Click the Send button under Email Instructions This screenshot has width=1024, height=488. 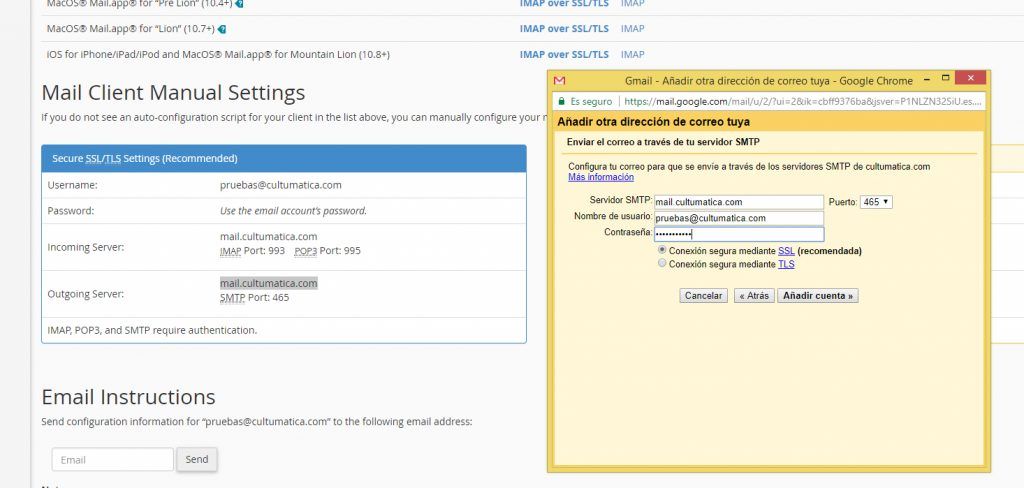click(197, 459)
